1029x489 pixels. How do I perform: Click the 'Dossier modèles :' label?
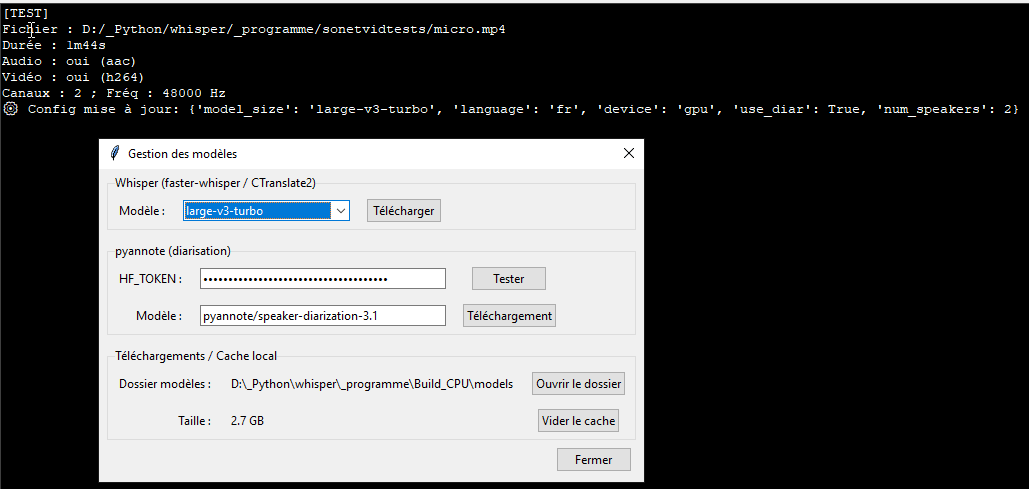click(165, 384)
